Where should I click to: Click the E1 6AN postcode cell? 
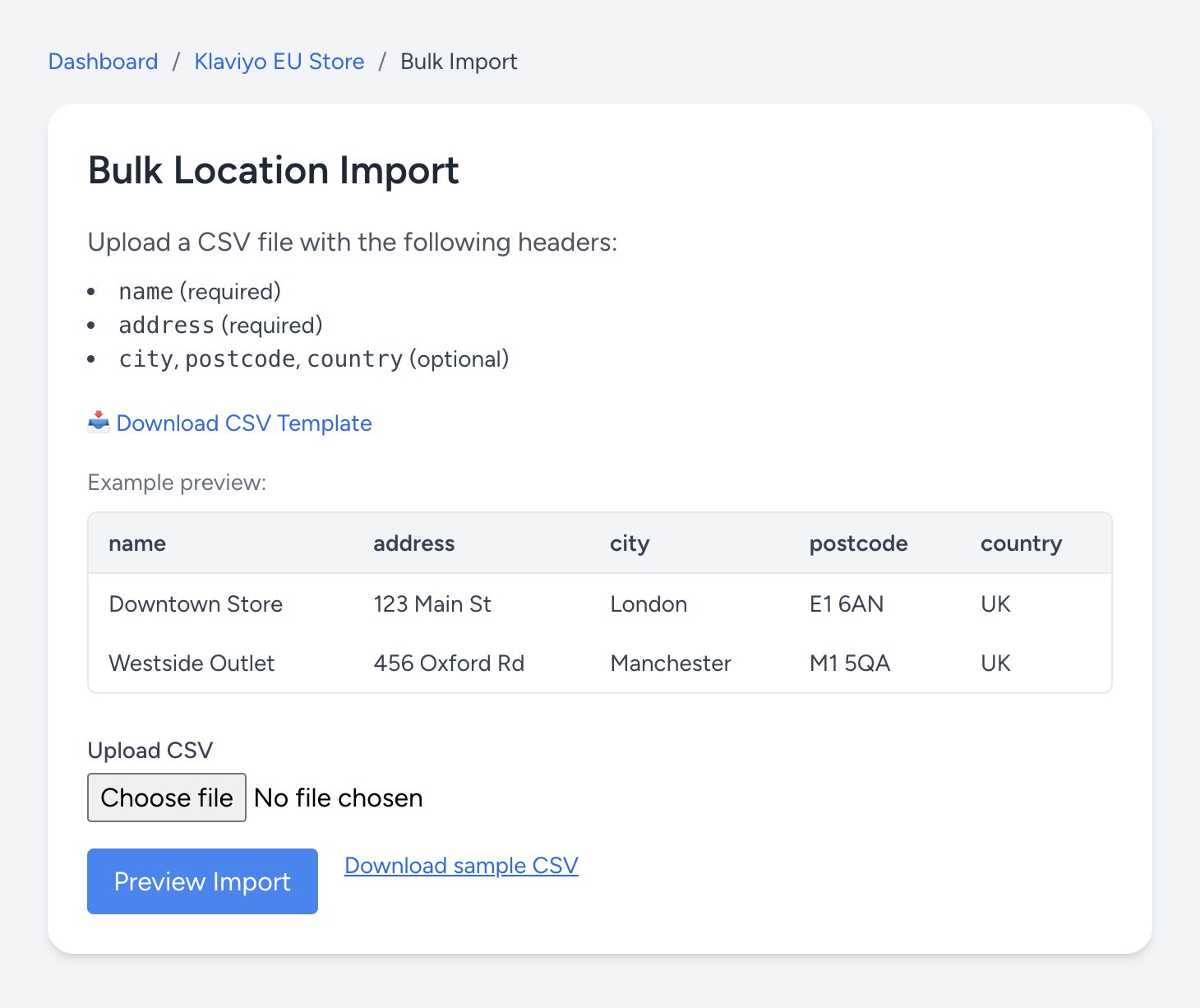(x=846, y=603)
